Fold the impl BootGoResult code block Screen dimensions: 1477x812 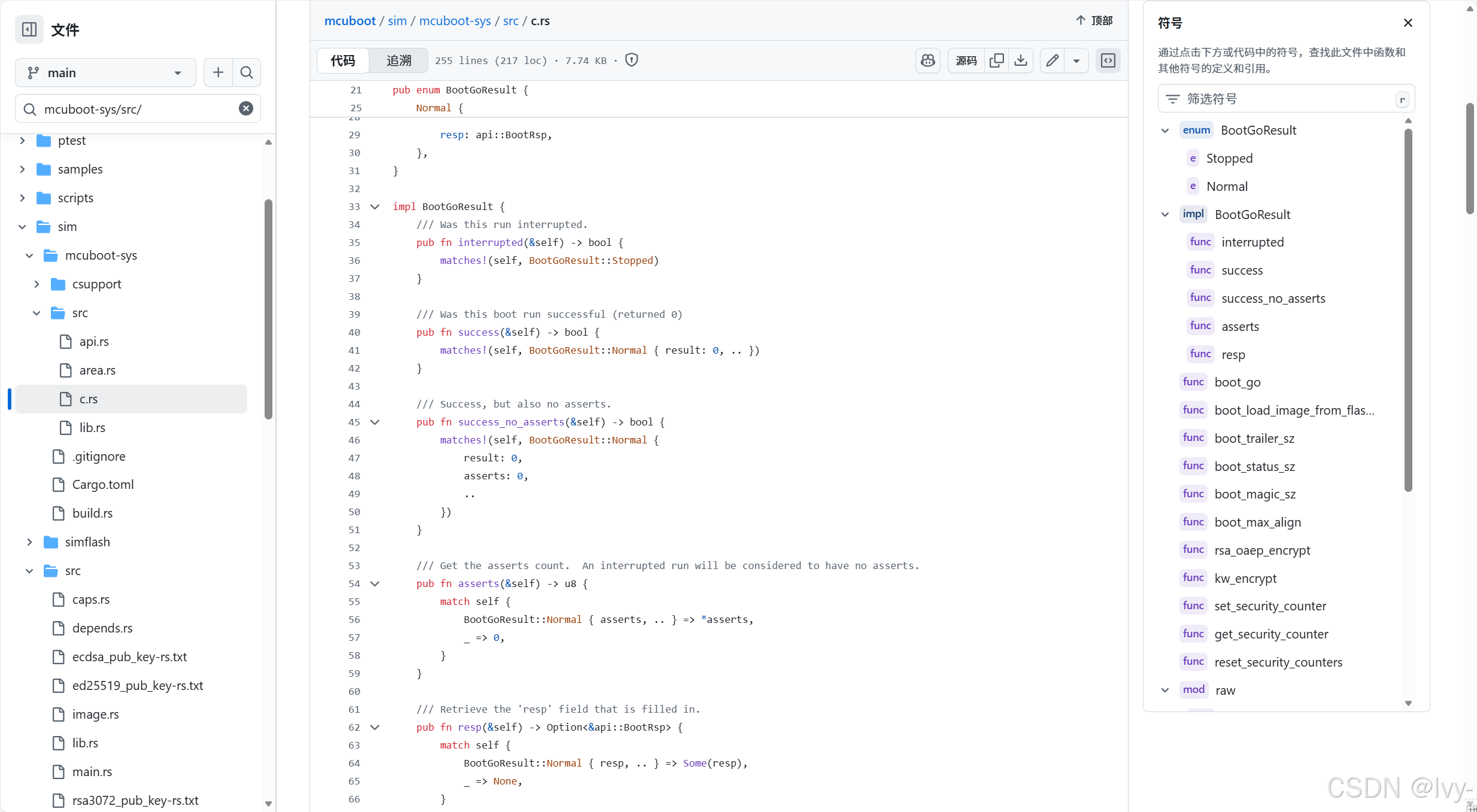click(x=375, y=206)
